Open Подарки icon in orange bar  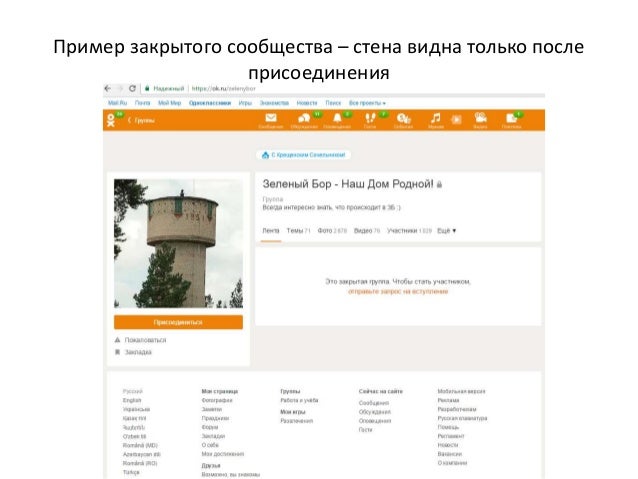[x=511, y=120]
